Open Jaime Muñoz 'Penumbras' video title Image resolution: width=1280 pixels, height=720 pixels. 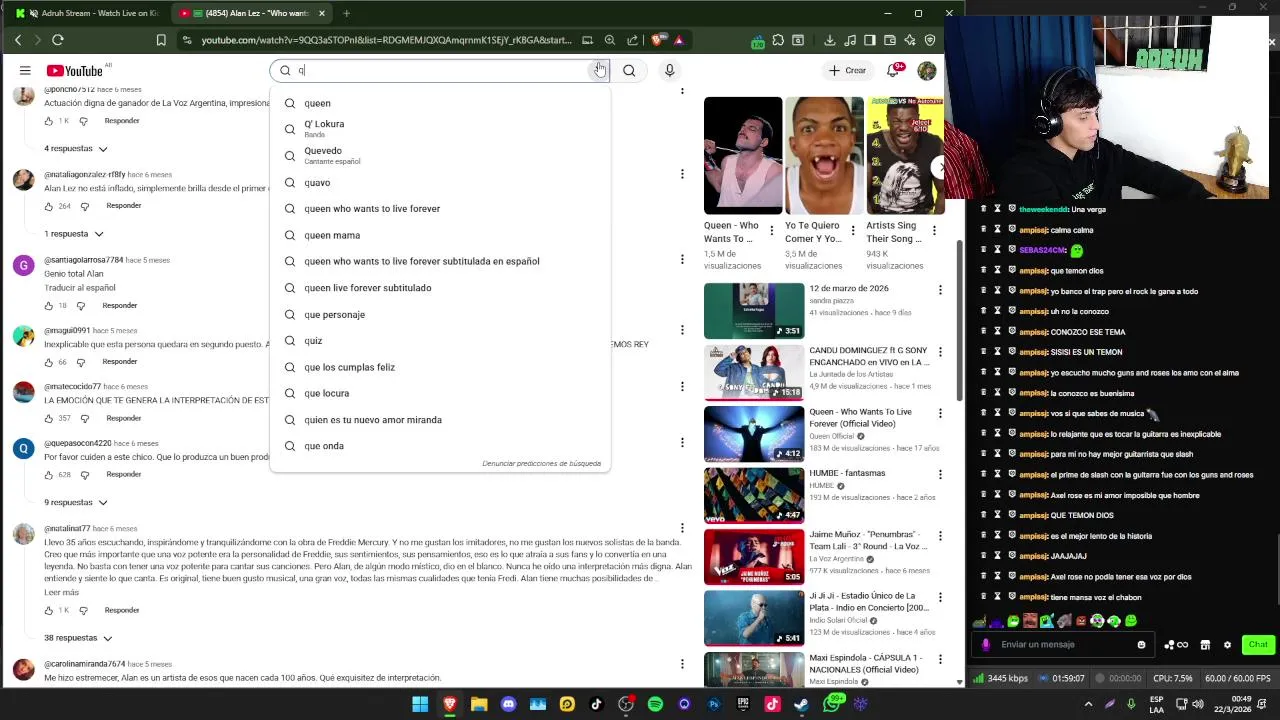[868, 540]
